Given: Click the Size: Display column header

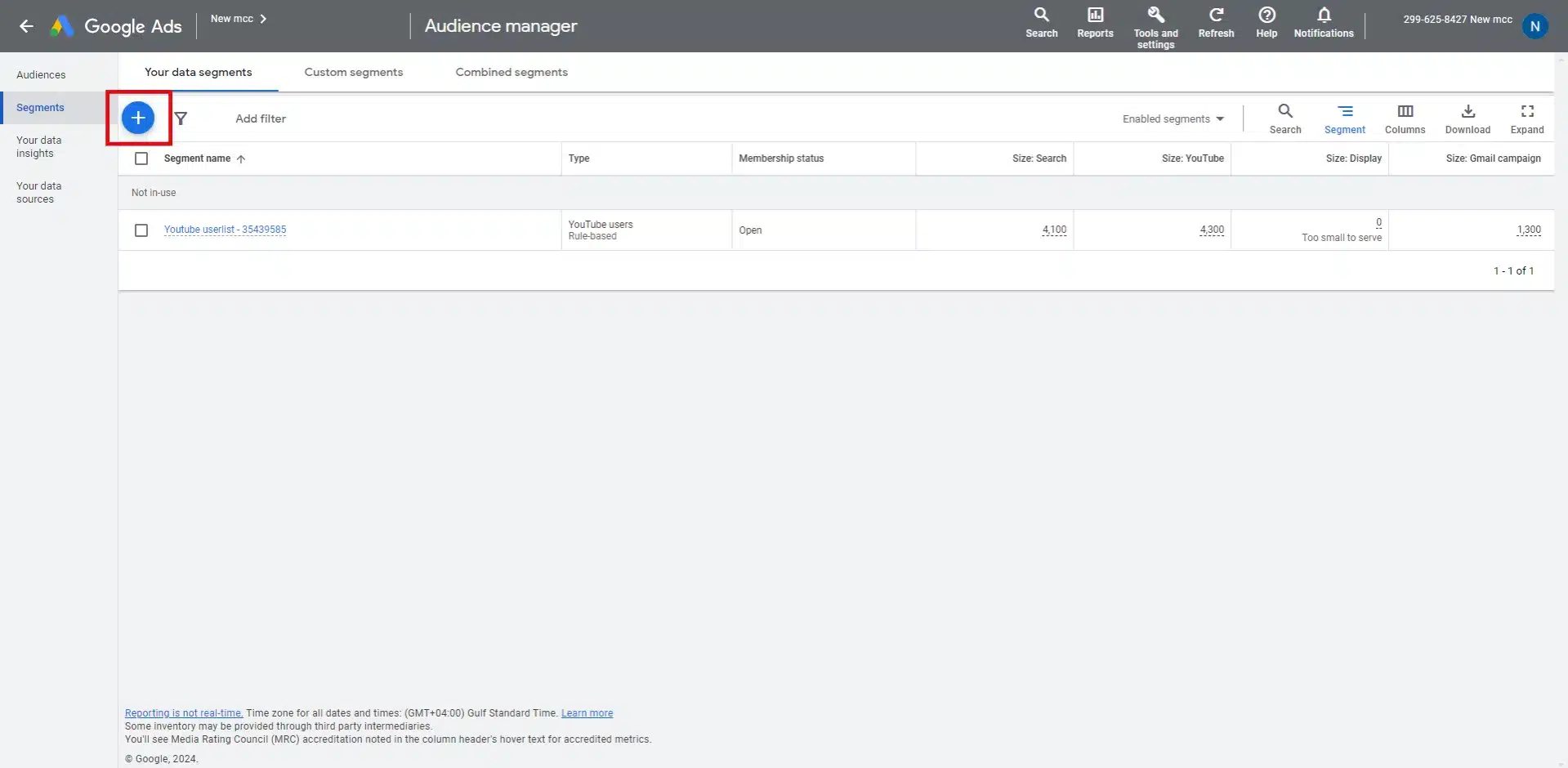Looking at the screenshot, I should pyautogui.click(x=1354, y=159).
